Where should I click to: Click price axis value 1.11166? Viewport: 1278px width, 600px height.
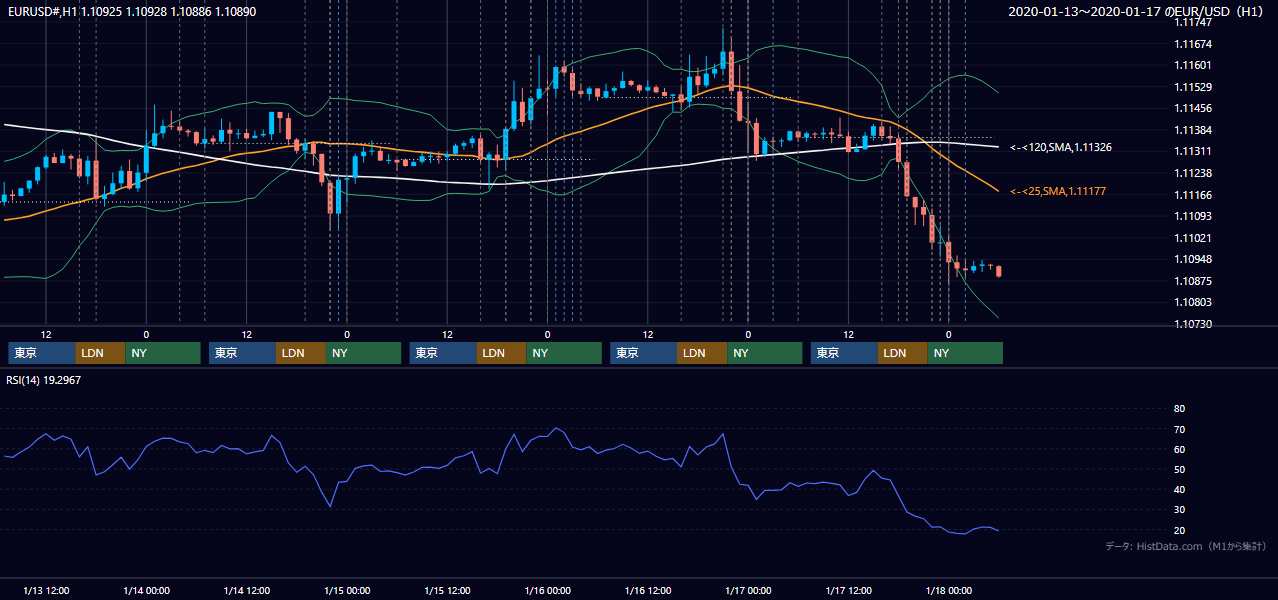point(1193,195)
